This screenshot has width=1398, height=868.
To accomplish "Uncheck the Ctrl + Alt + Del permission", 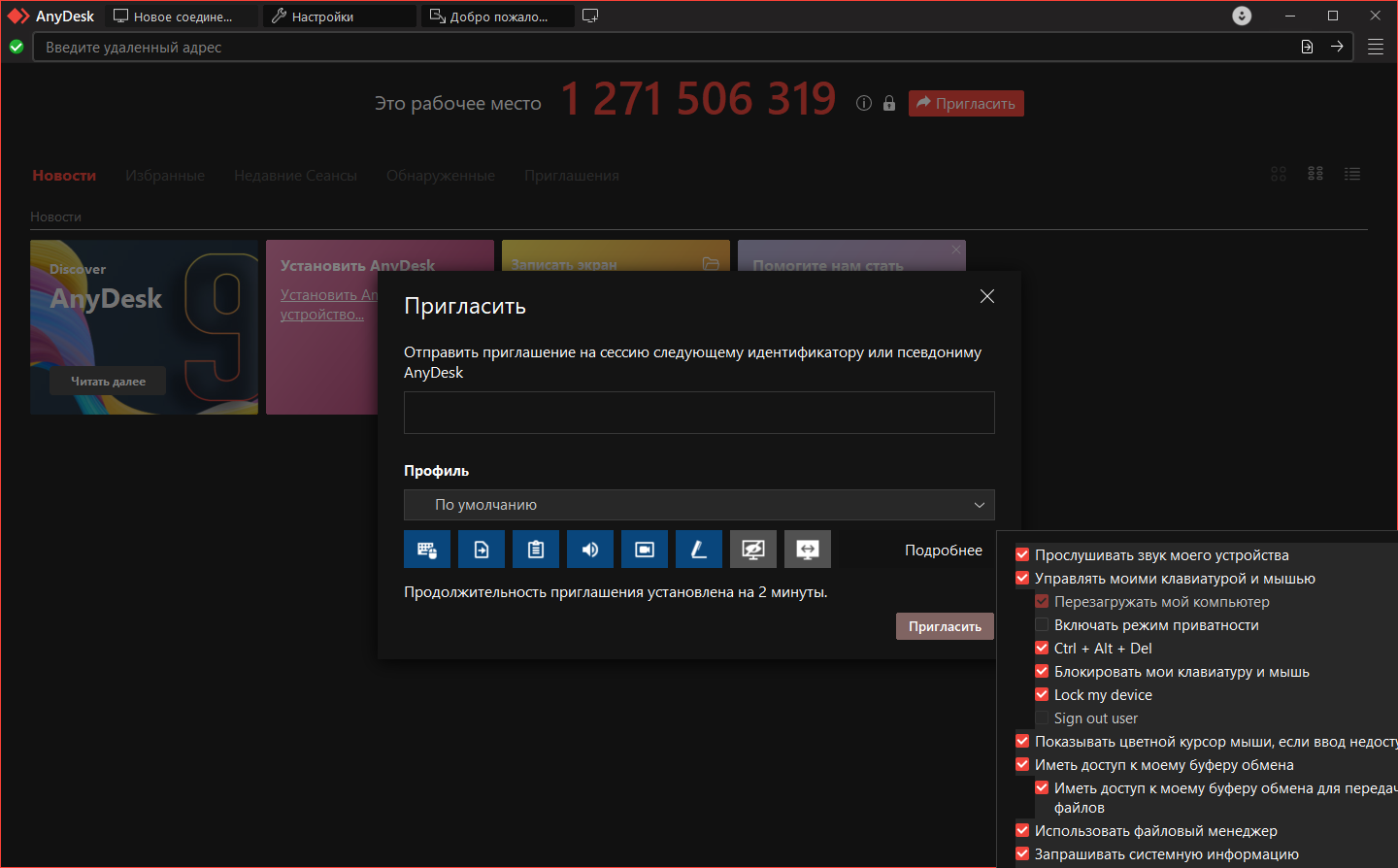I will (1042, 648).
